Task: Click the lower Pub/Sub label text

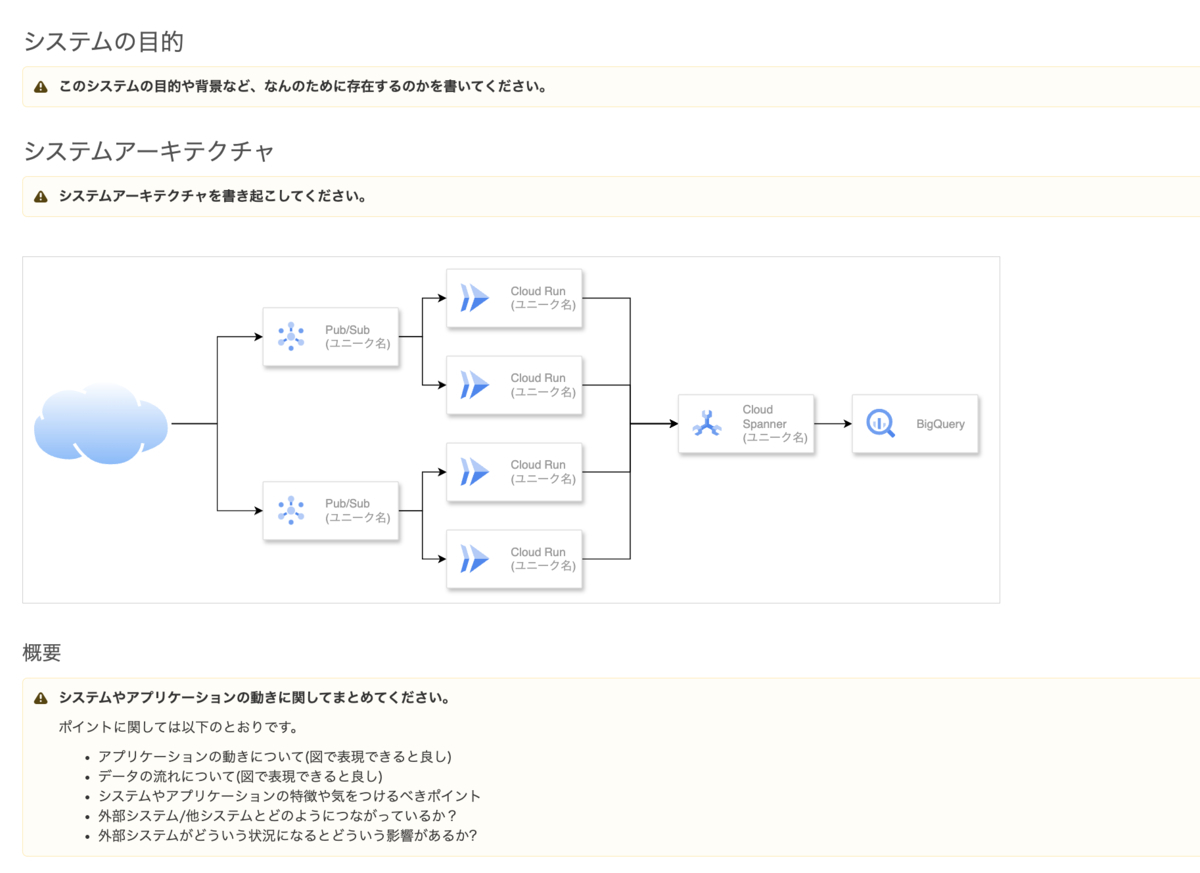Action: click(358, 511)
